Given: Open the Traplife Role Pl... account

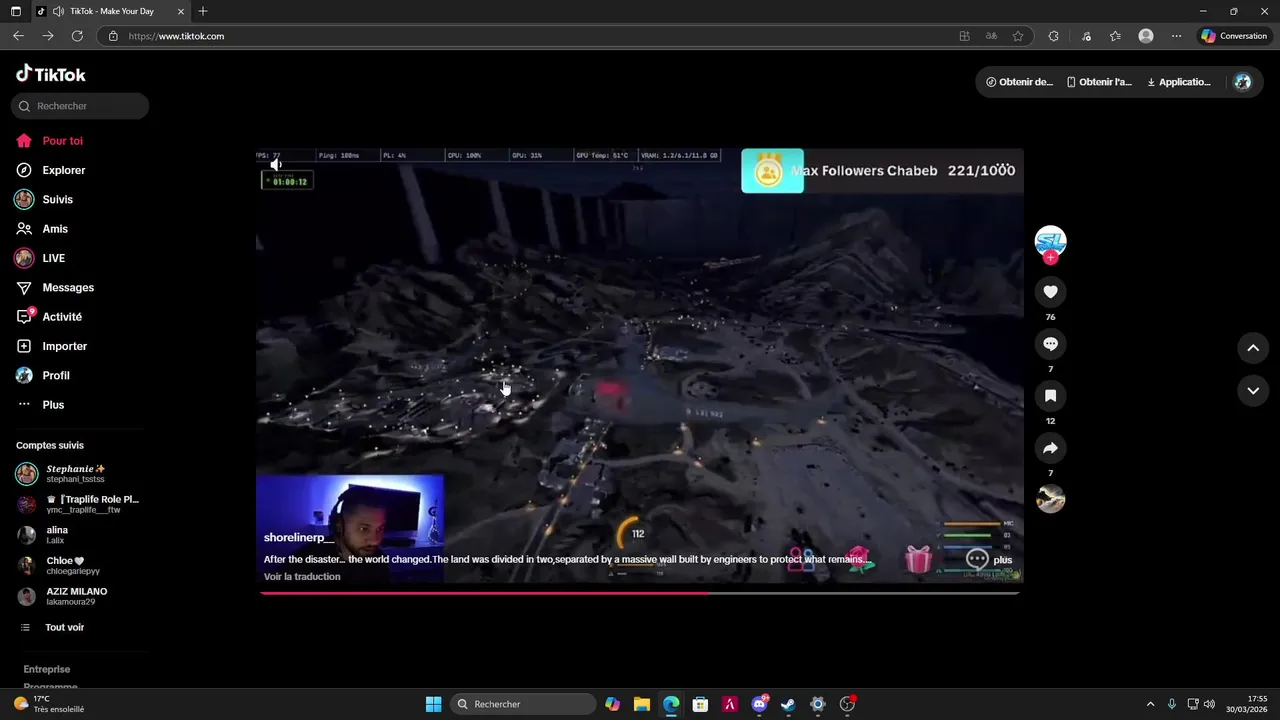Looking at the screenshot, I should (77, 504).
